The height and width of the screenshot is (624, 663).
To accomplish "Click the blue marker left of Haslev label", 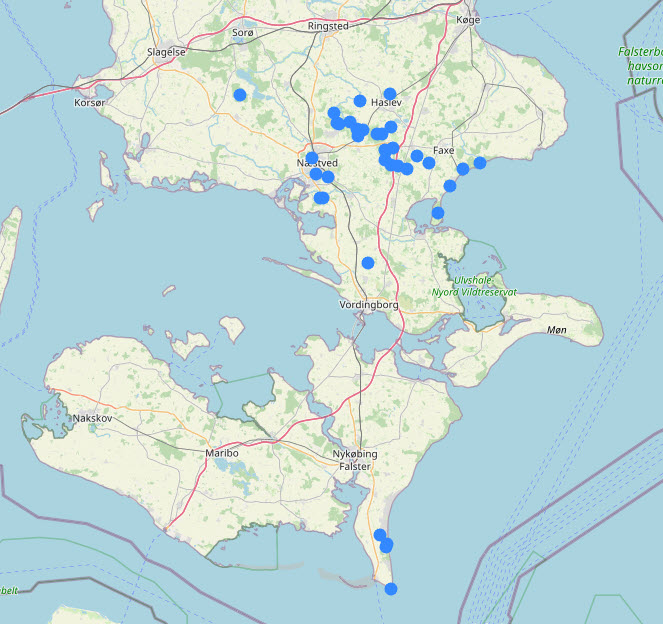I will [360, 101].
